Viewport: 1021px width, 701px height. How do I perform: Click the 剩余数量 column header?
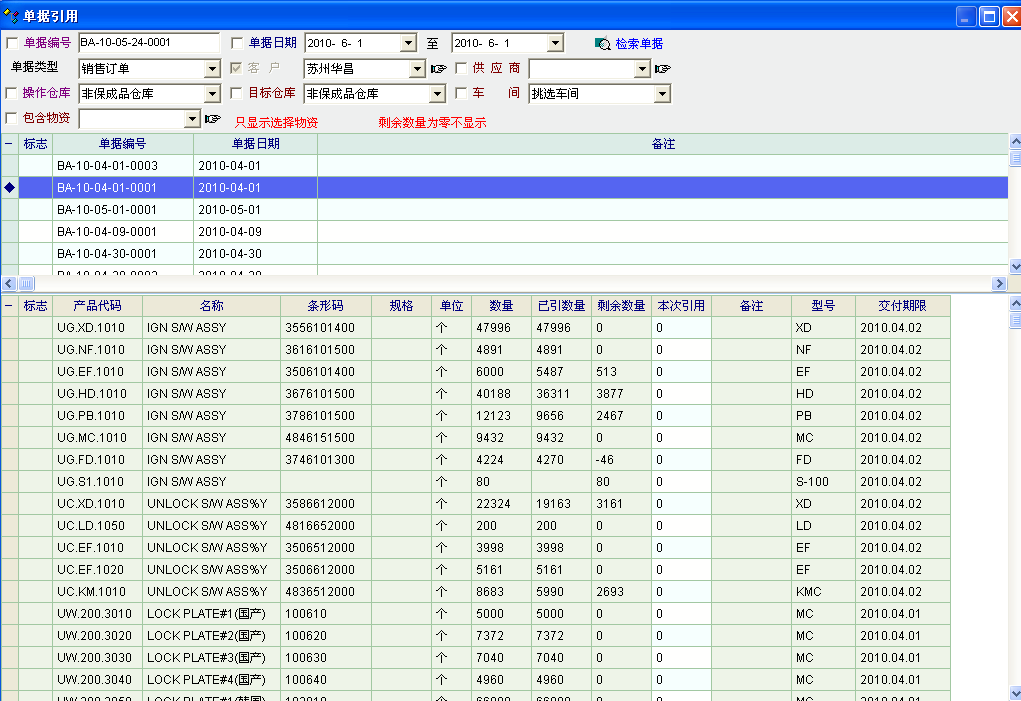pos(620,306)
